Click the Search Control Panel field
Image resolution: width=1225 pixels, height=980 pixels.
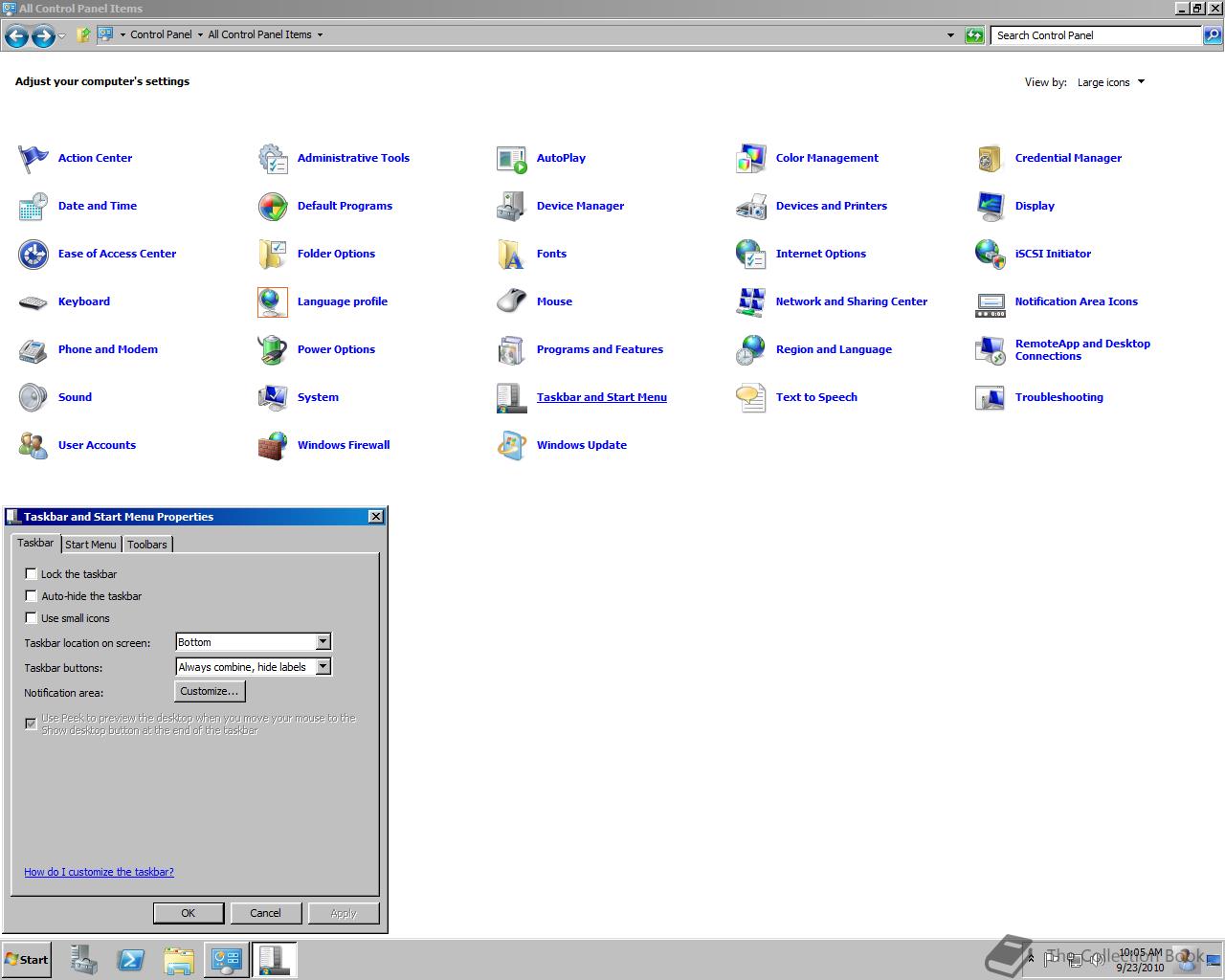pyautogui.click(x=1097, y=35)
